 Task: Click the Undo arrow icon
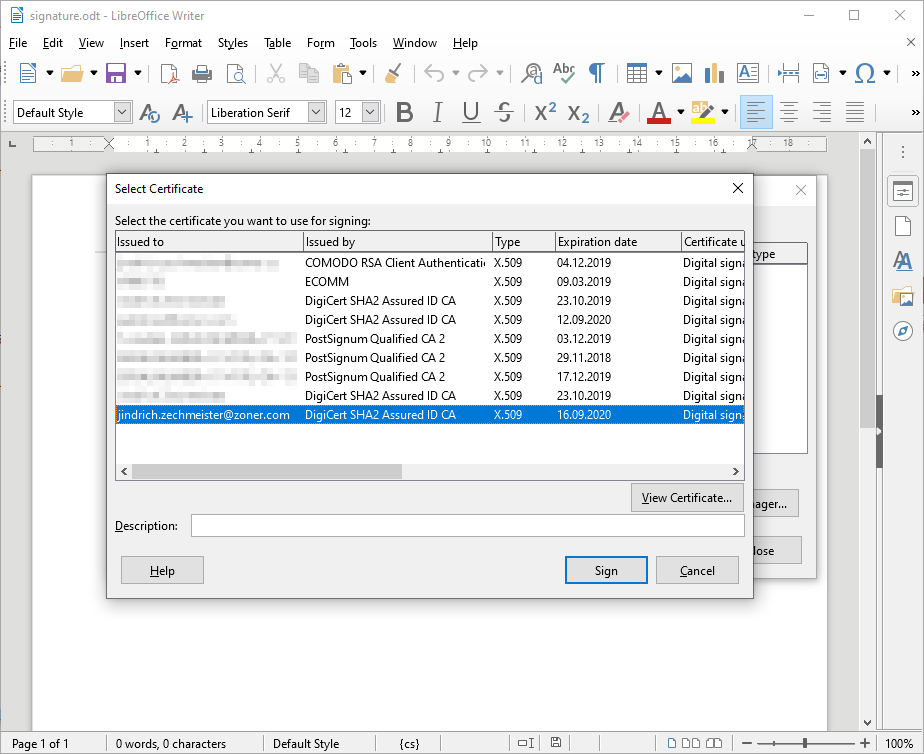[434, 74]
